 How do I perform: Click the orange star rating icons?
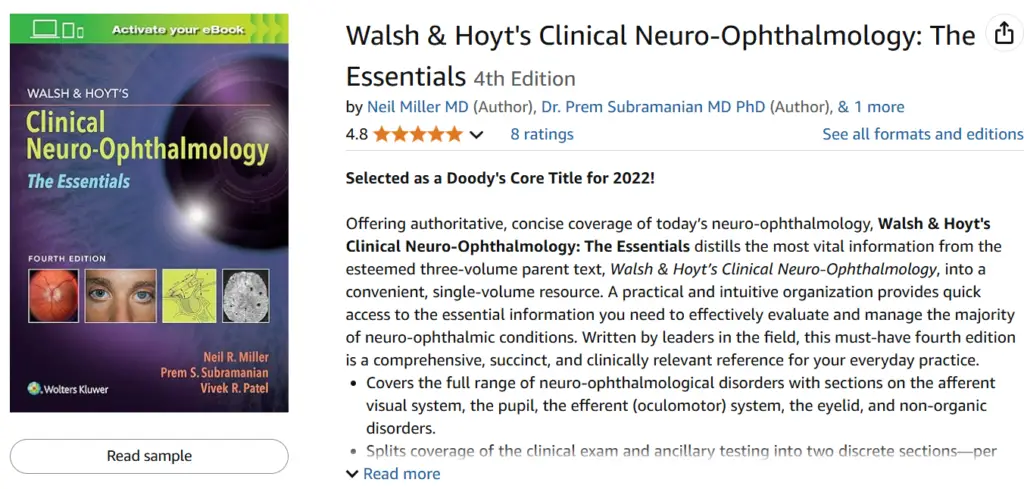[418, 134]
